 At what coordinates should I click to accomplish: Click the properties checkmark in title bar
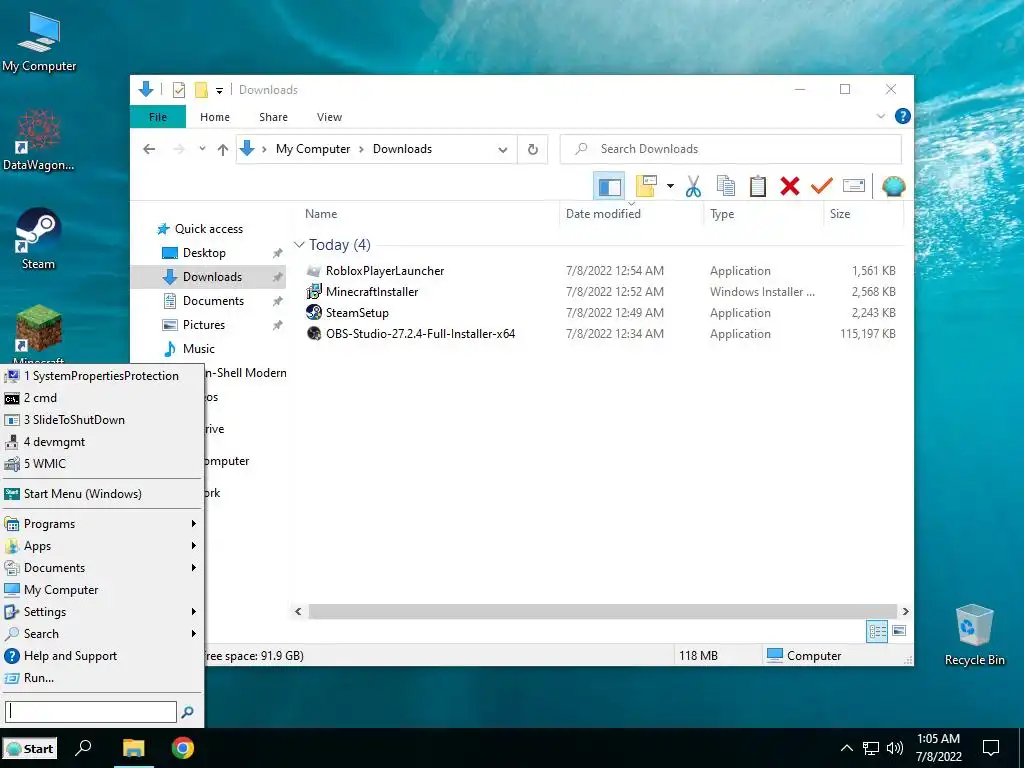click(178, 90)
